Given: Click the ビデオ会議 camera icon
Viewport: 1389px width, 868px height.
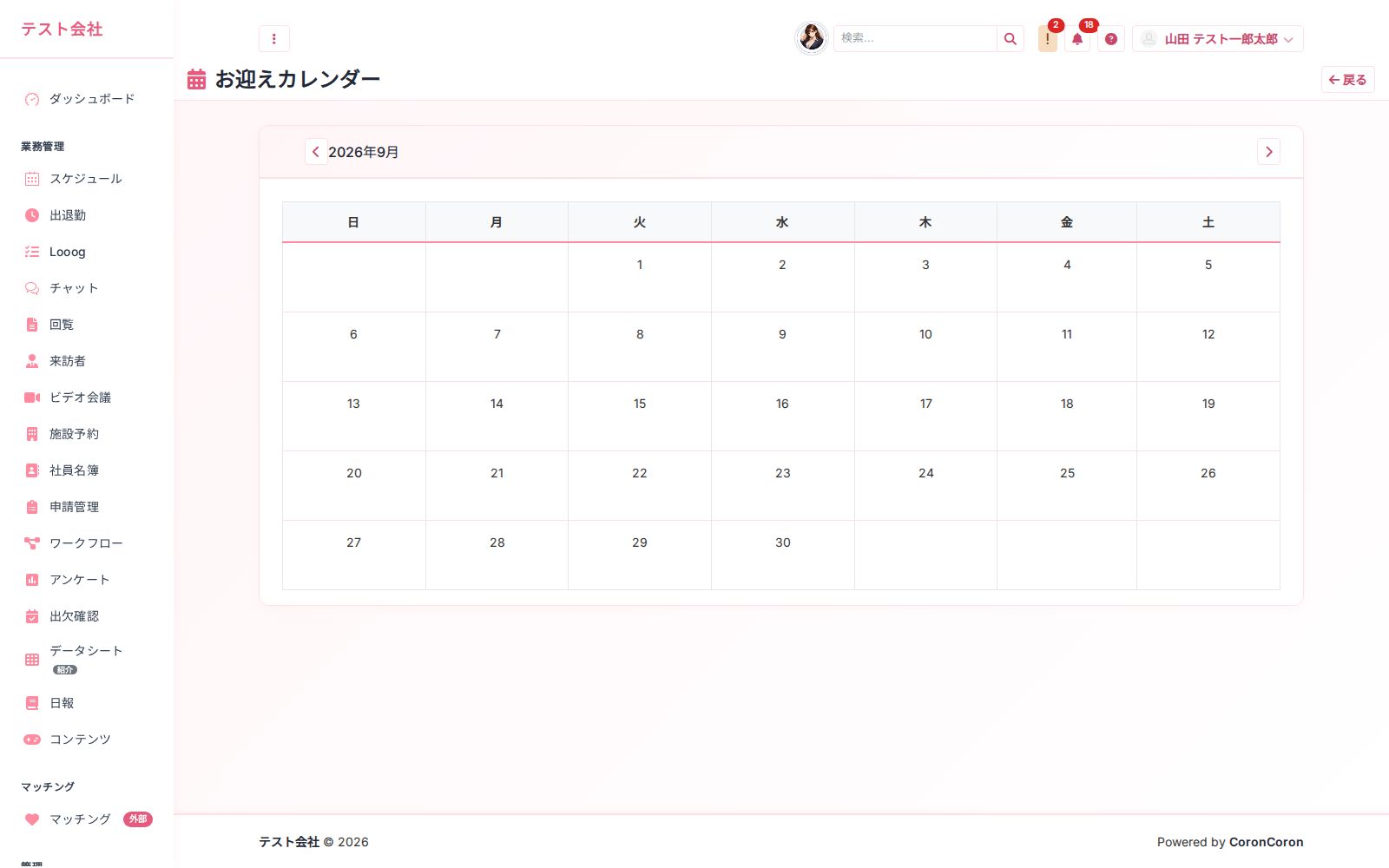Looking at the screenshot, I should (x=32, y=398).
